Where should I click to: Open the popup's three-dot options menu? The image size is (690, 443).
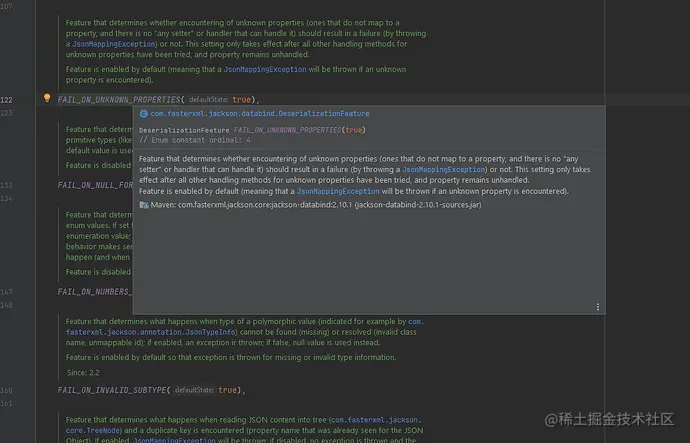[x=598, y=307]
